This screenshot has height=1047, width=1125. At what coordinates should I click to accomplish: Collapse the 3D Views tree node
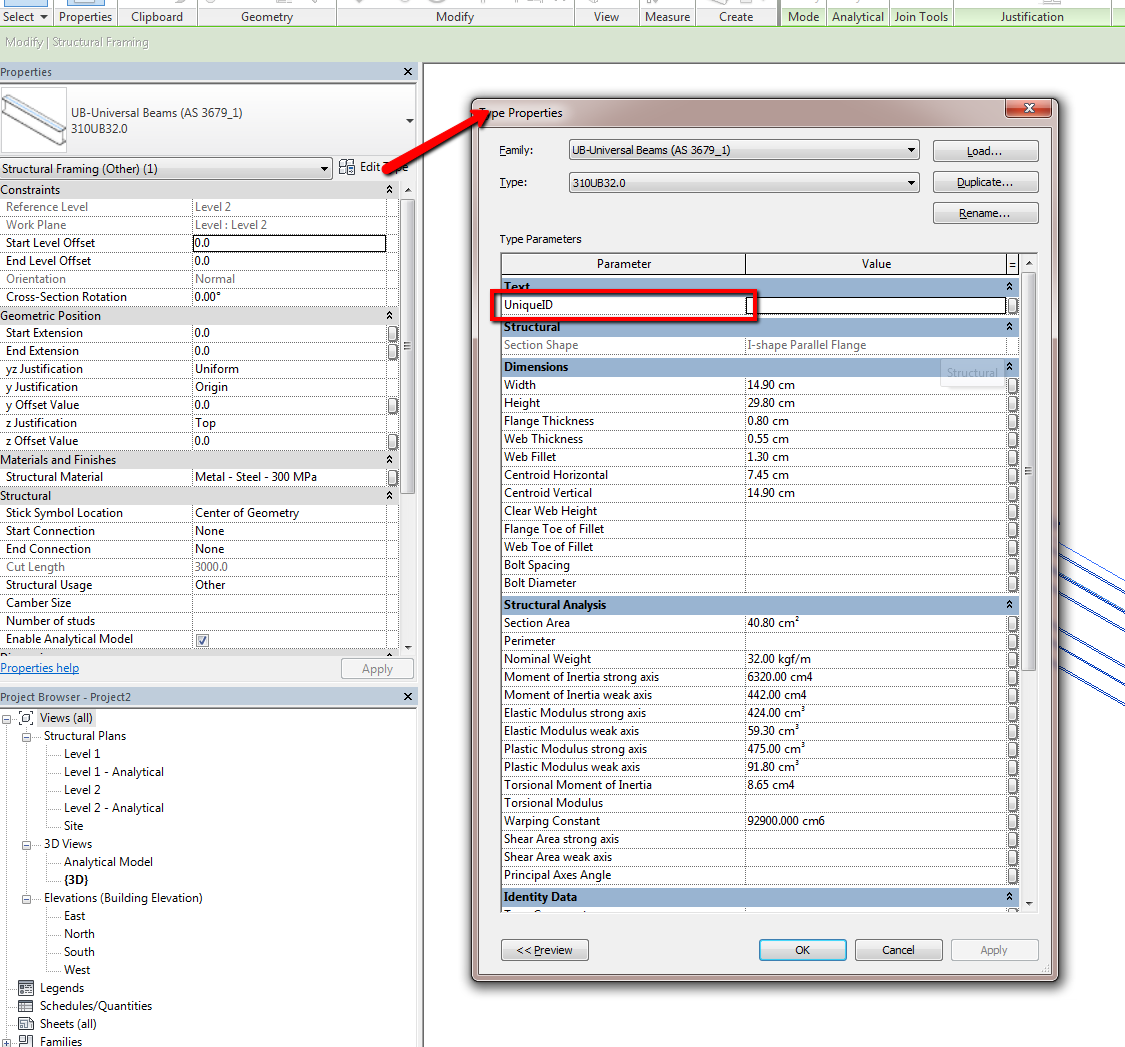tap(27, 845)
